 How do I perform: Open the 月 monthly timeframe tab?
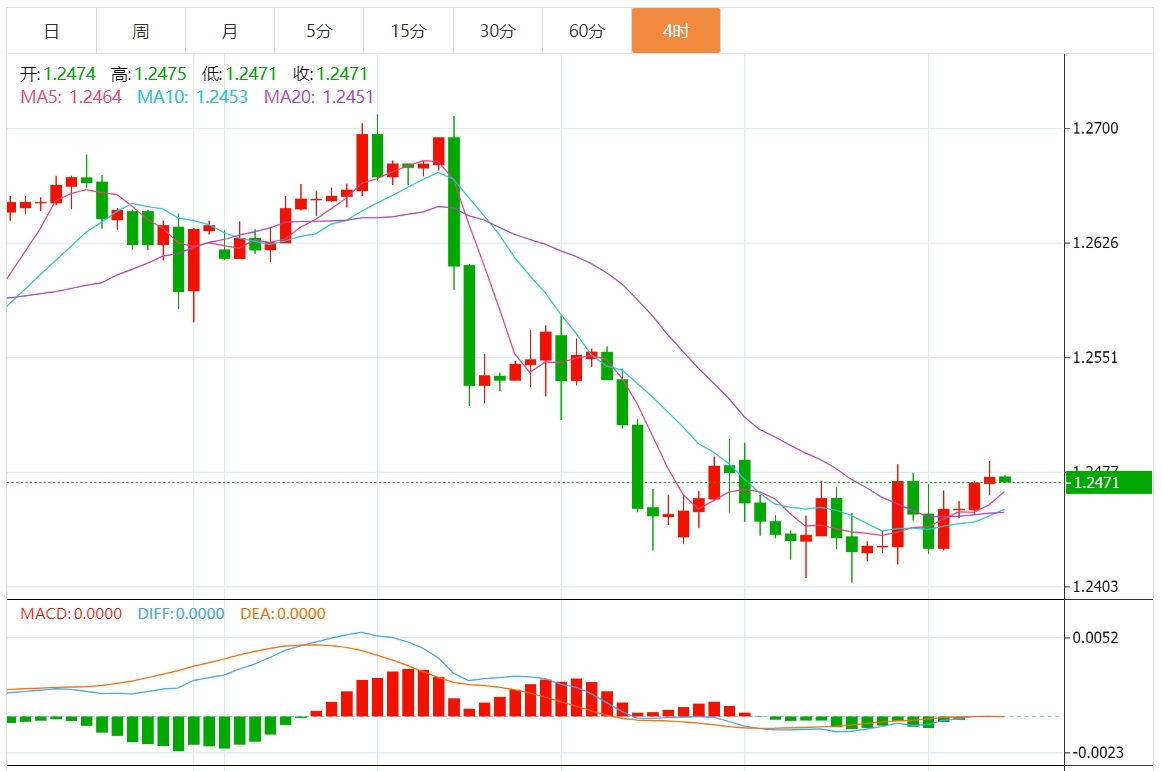tap(230, 31)
